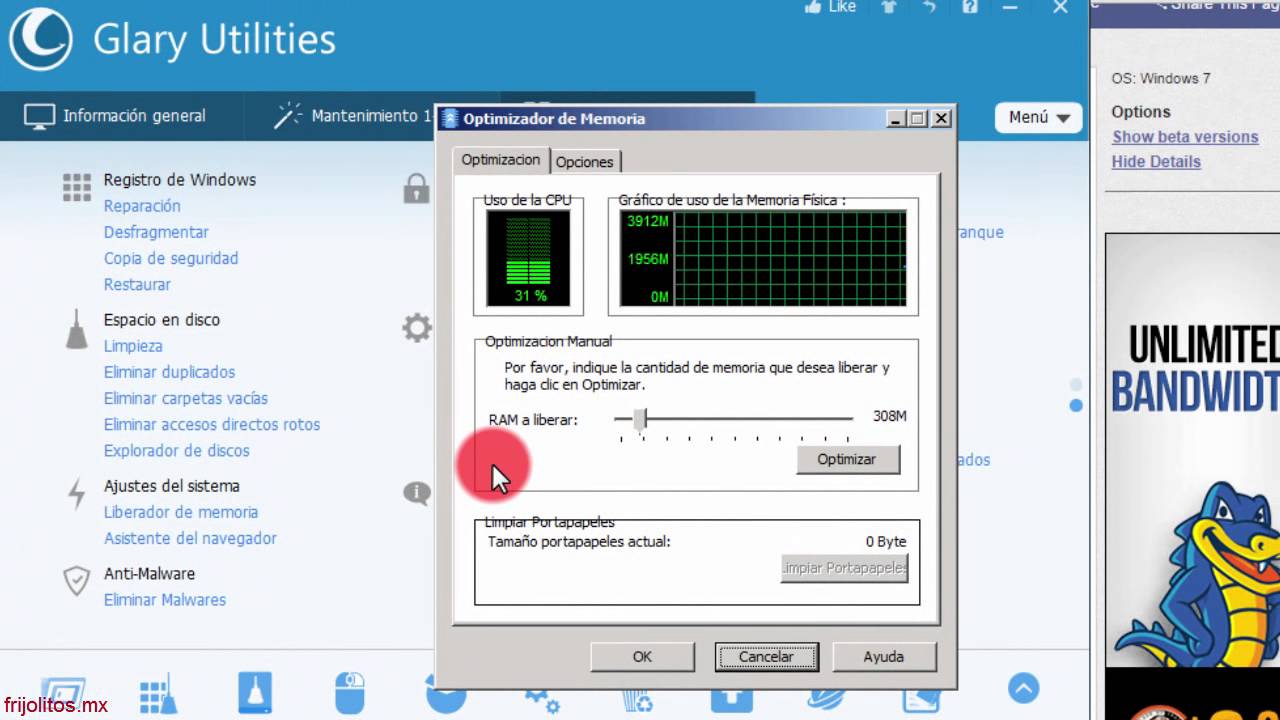Screen dimensions: 1280x720
Task: Click the 308M RAM value
Action: click(890, 416)
